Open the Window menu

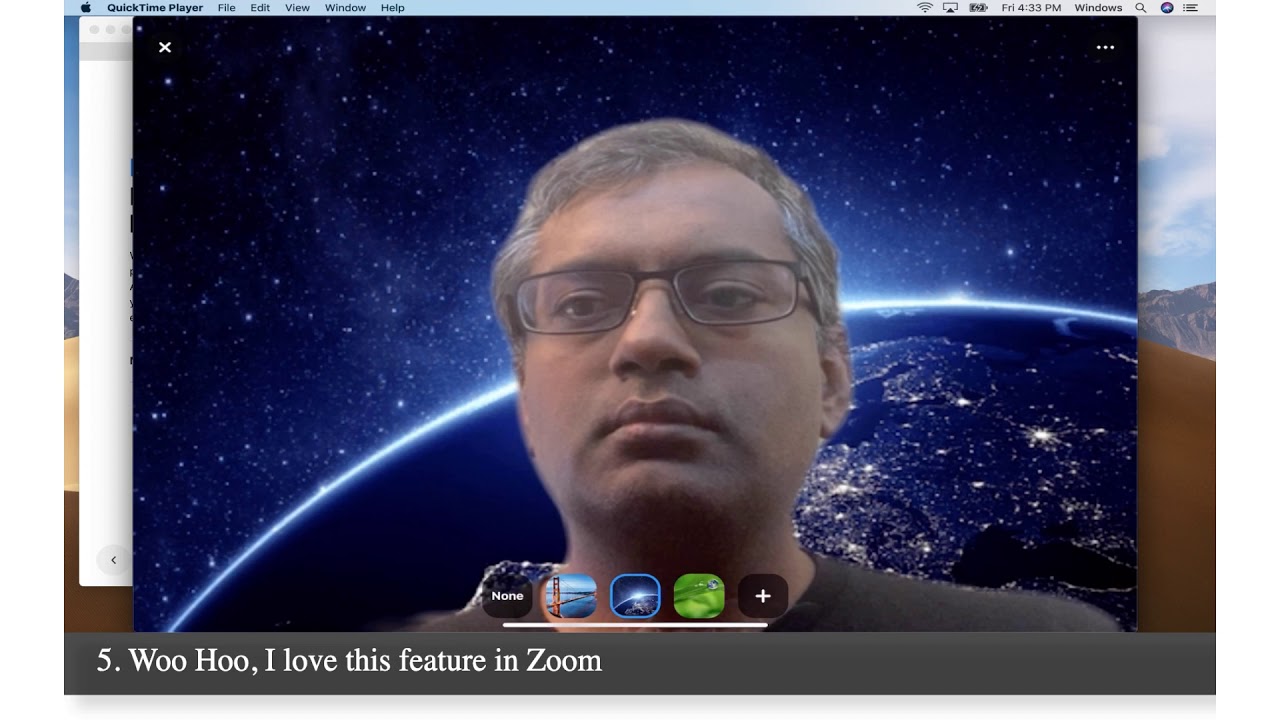pyautogui.click(x=345, y=8)
